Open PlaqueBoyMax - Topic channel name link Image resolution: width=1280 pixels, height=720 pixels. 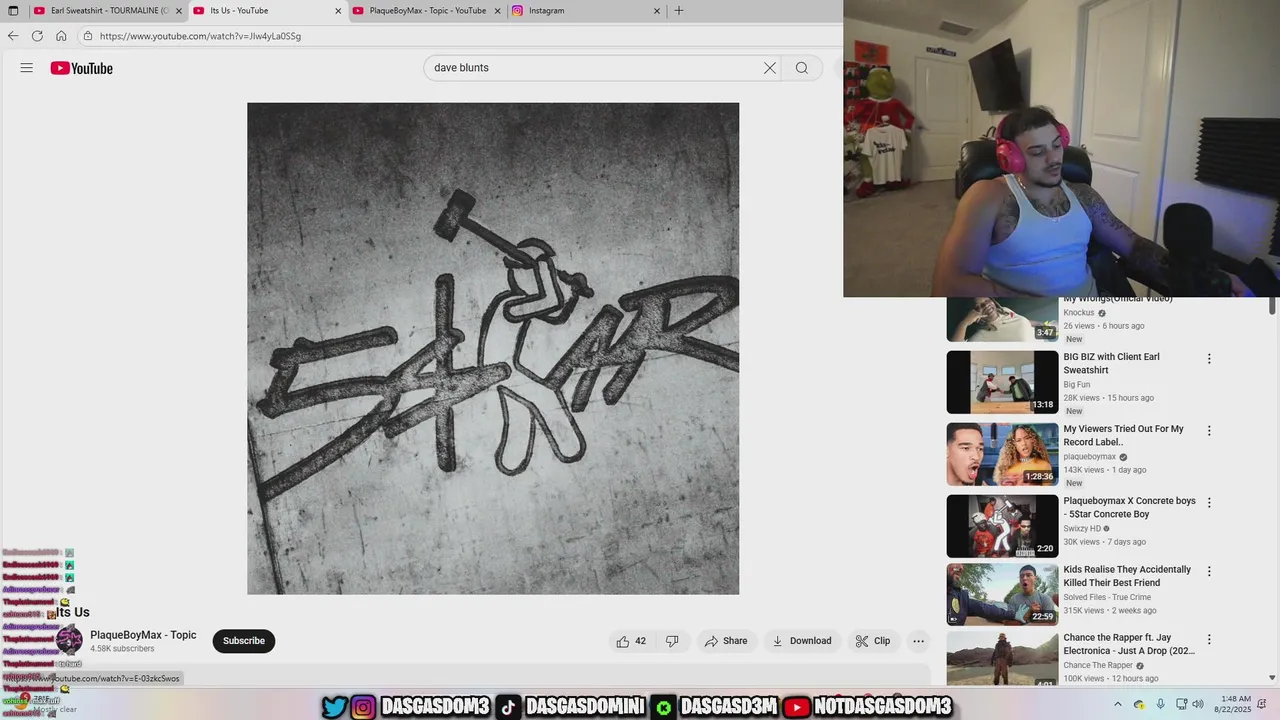143,635
